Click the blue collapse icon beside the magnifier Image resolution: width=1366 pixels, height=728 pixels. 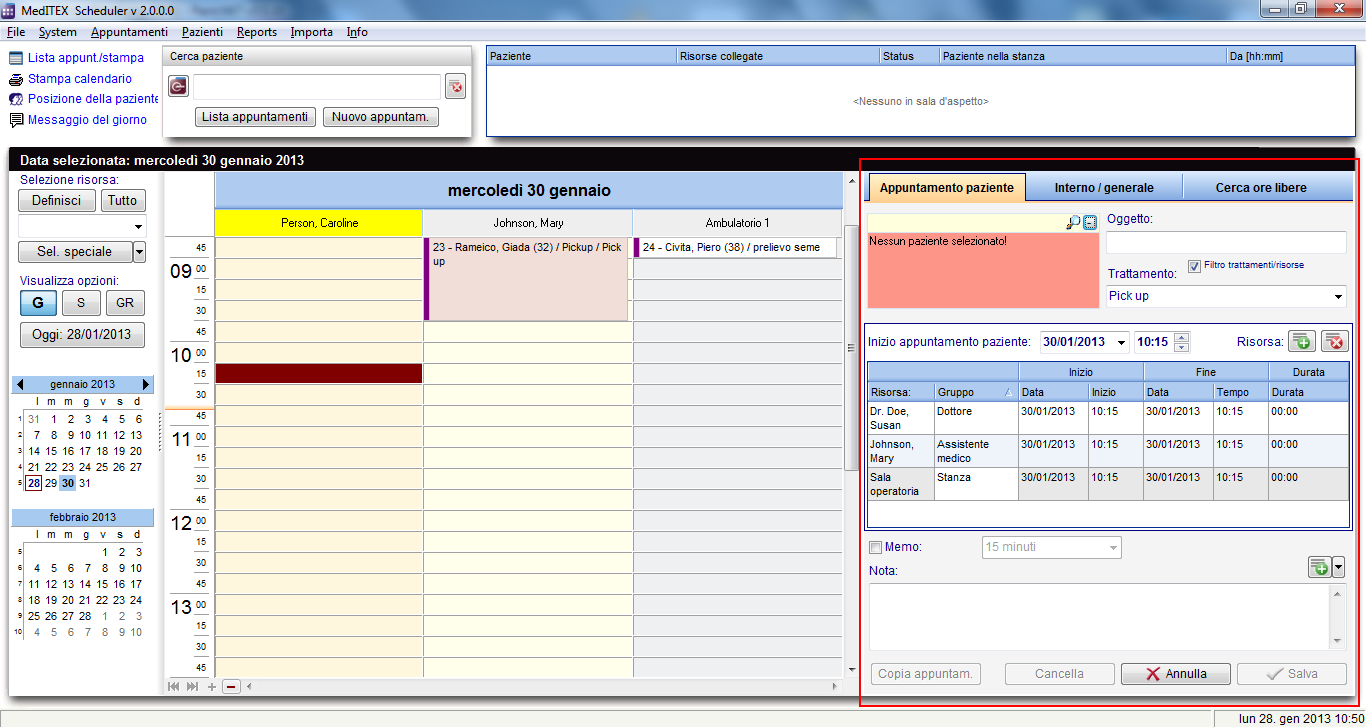(x=1090, y=223)
